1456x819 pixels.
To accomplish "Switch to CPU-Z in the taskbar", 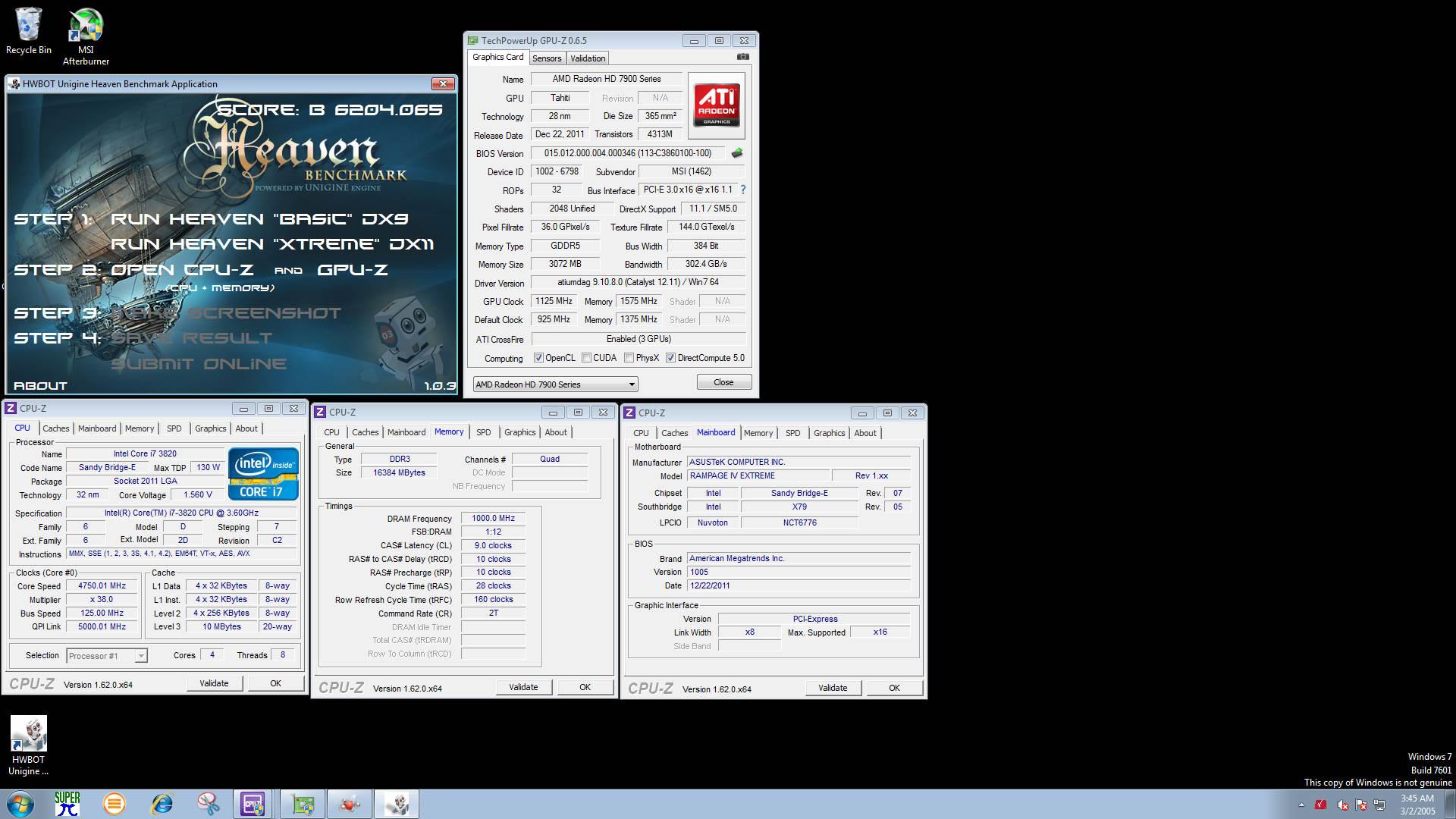I will point(253,804).
